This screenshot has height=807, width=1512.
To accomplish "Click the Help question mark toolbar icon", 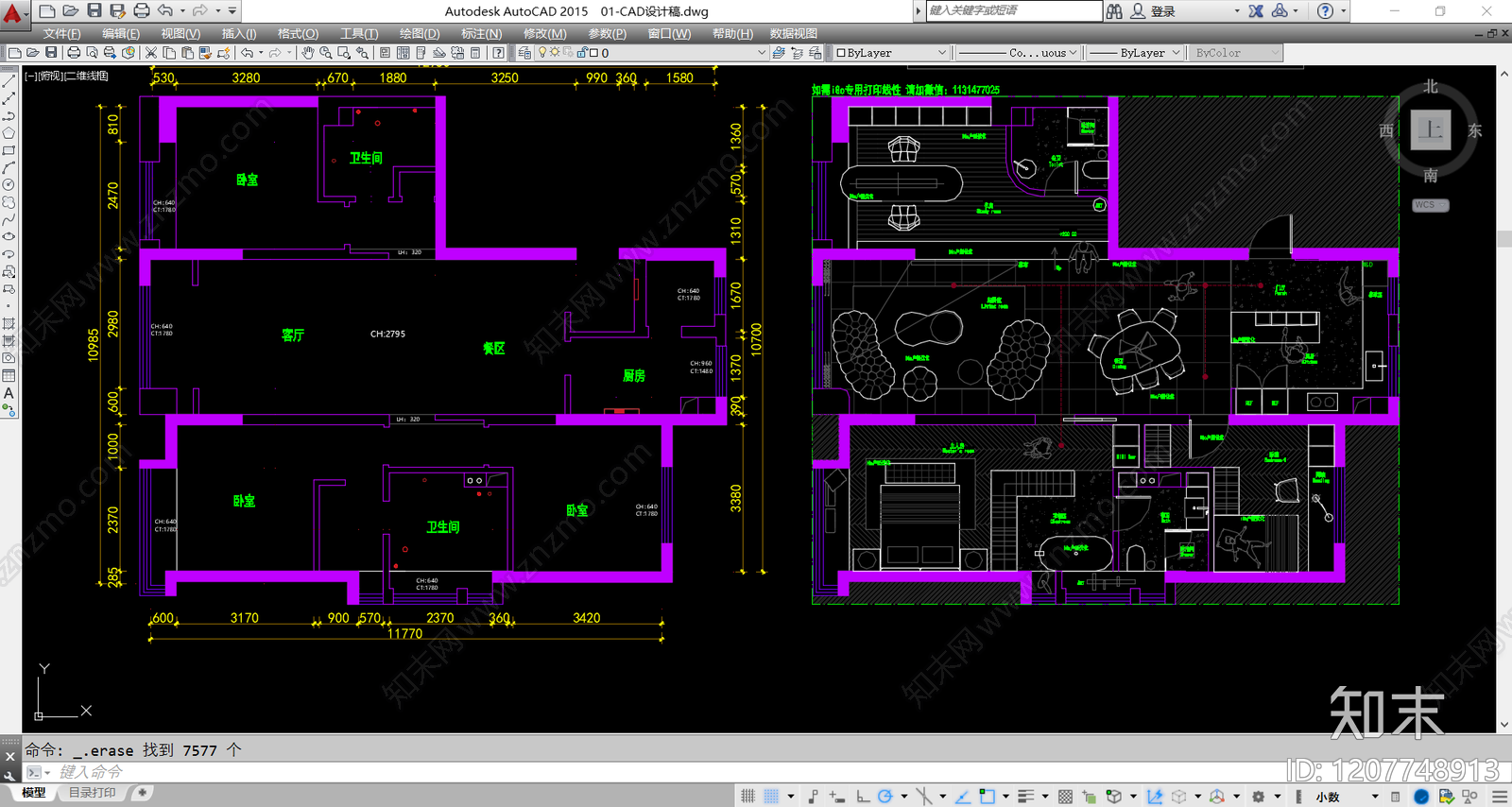I will pyautogui.click(x=498, y=53).
